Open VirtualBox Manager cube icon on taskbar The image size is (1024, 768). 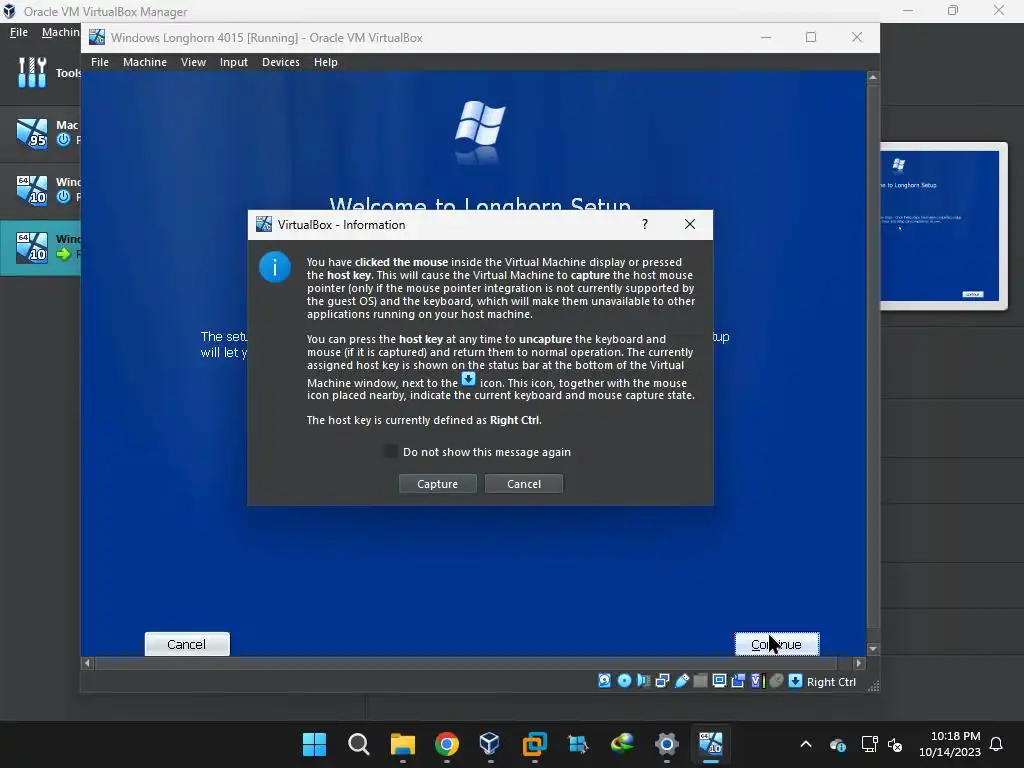point(490,744)
